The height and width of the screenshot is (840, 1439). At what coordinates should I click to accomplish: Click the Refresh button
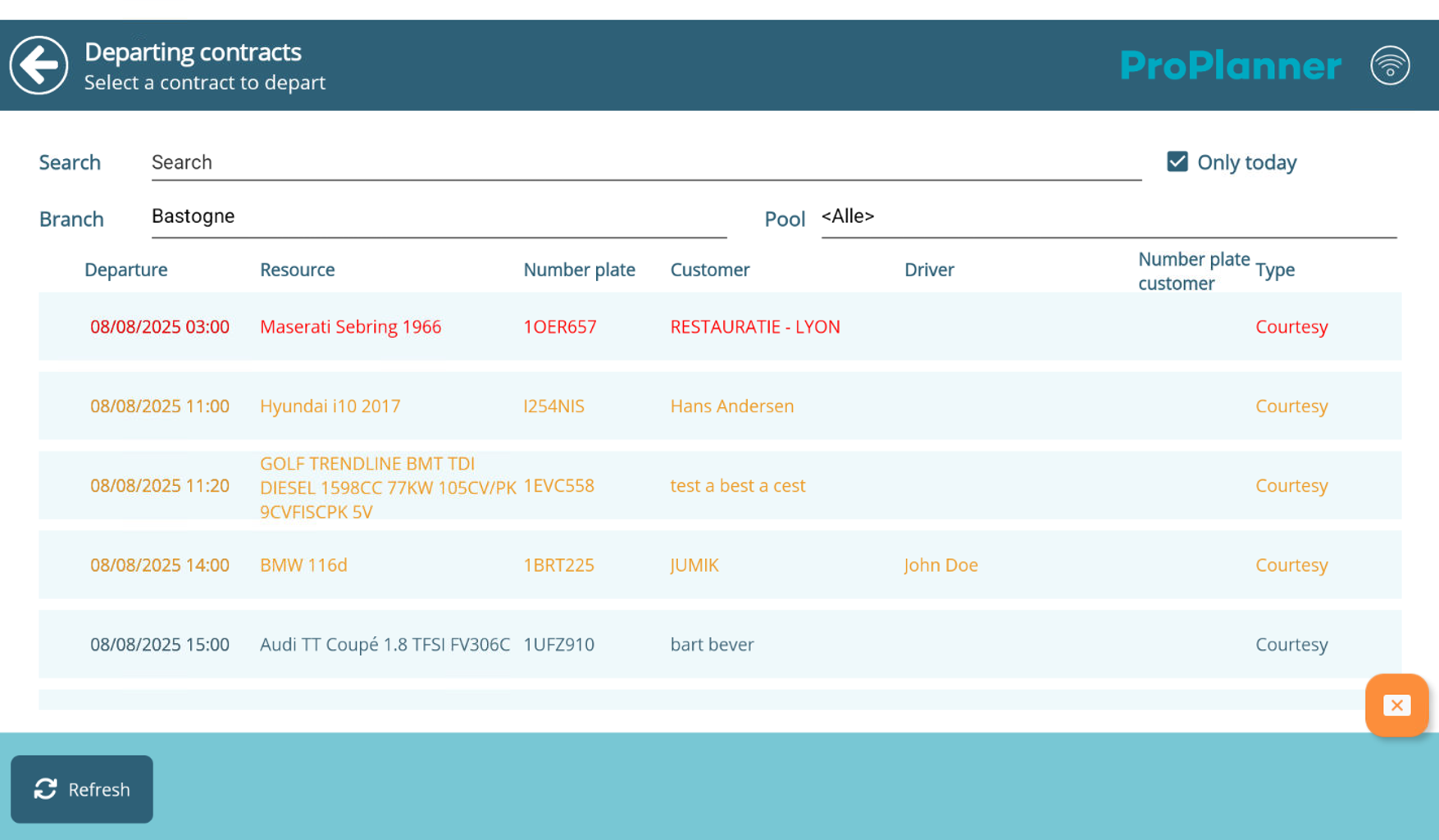click(x=82, y=788)
